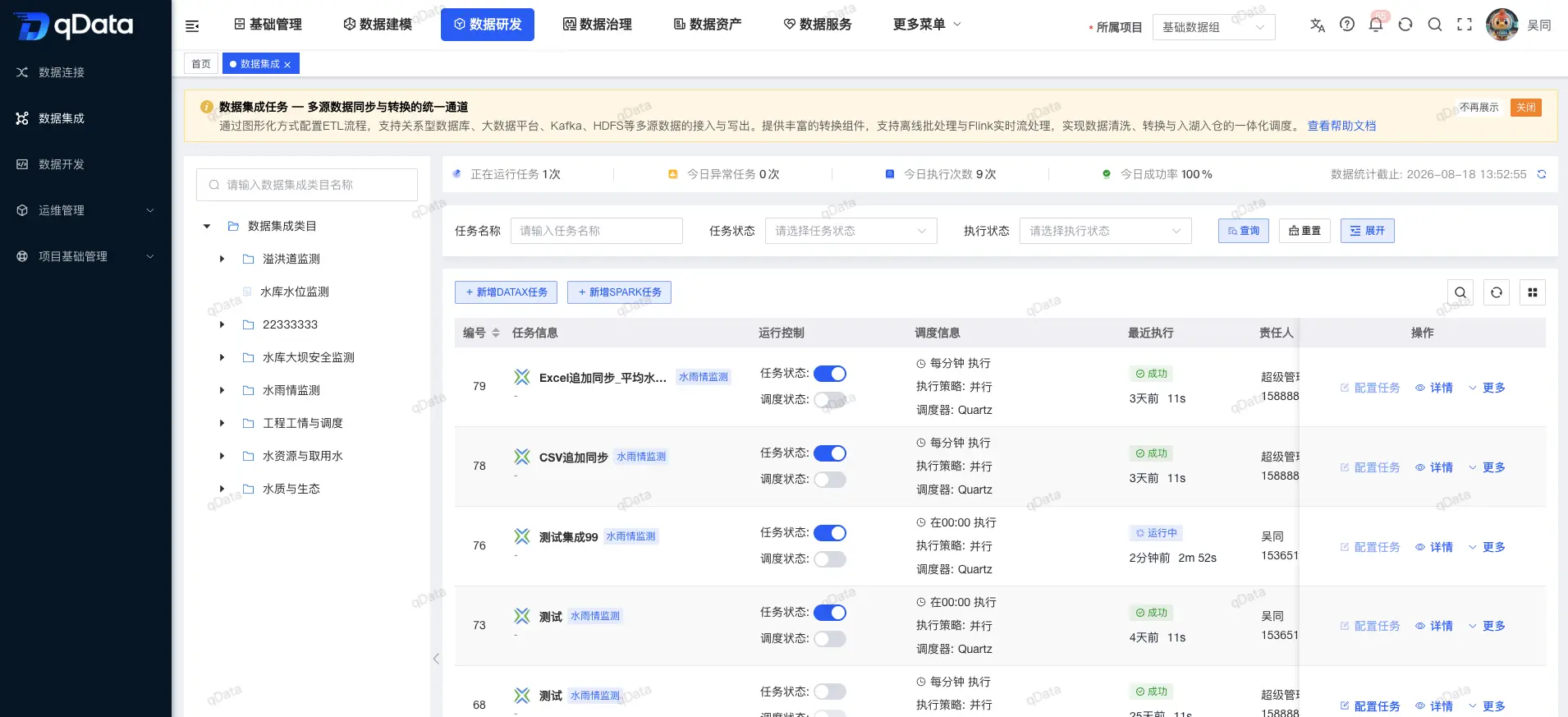Click 新增DATAX任务 button
The width and height of the screenshot is (1568, 717).
pos(506,292)
